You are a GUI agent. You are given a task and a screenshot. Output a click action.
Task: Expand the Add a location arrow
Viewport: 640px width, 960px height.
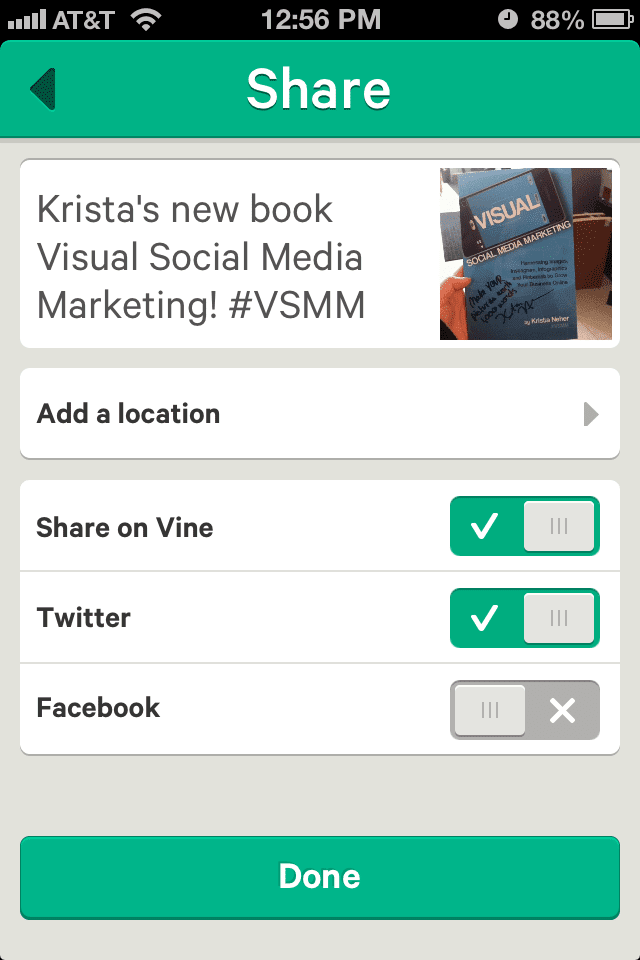(x=591, y=414)
